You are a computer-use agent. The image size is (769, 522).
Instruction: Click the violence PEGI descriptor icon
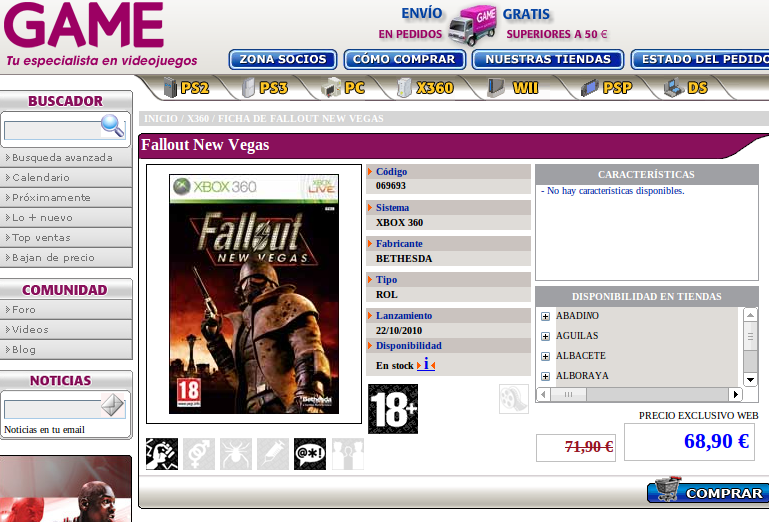click(x=162, y=454)
